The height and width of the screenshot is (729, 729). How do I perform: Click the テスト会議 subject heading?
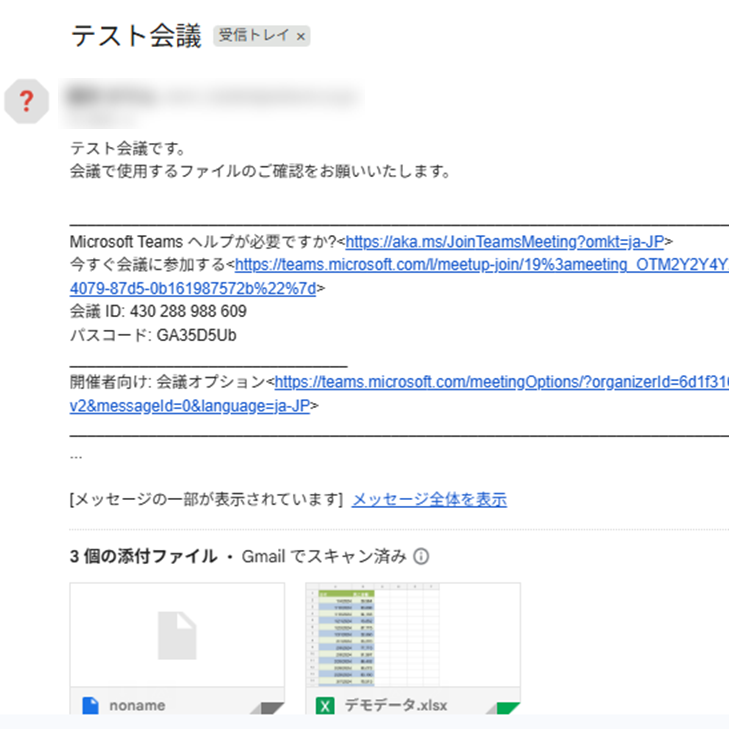click(x=136, y=36)
